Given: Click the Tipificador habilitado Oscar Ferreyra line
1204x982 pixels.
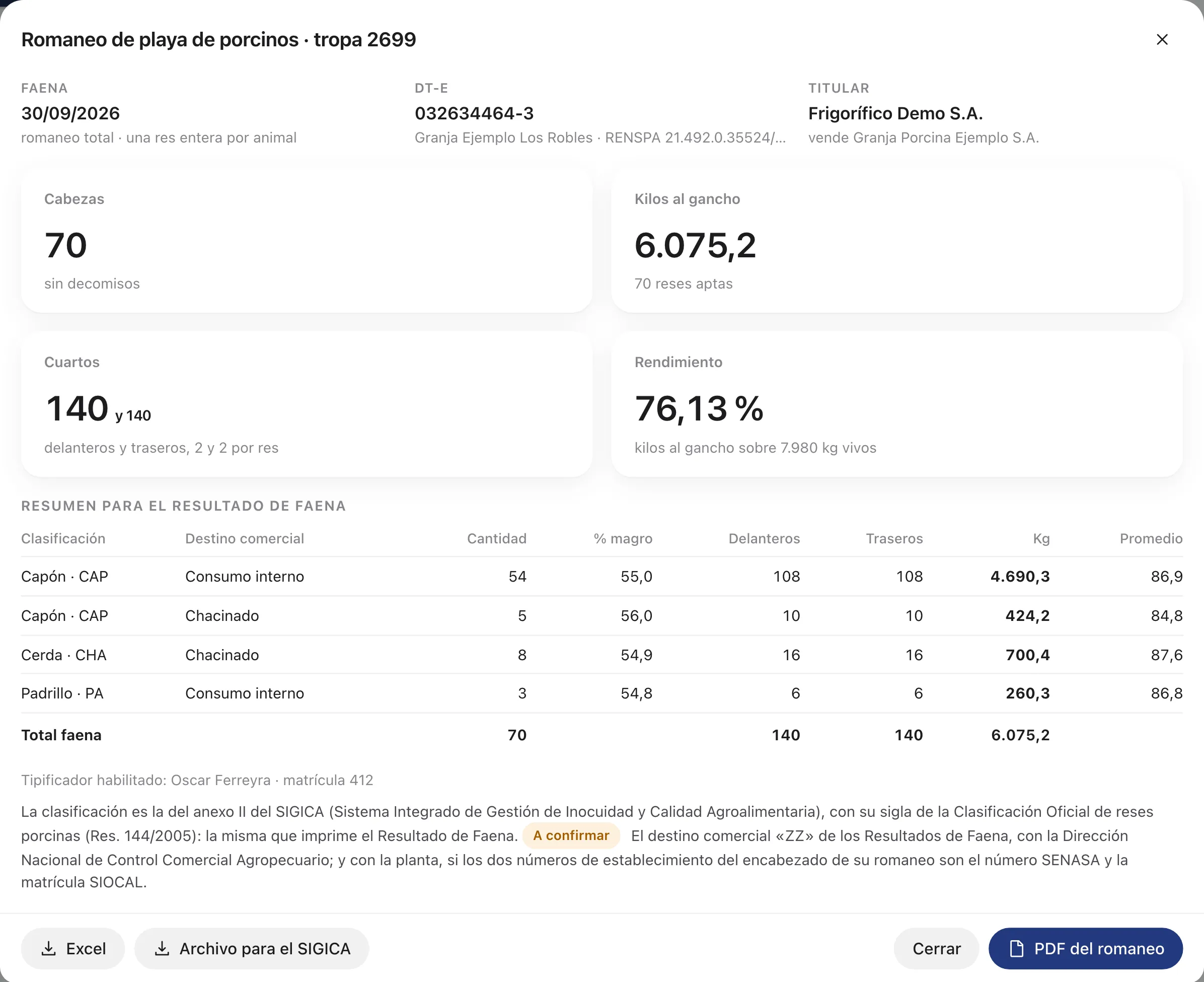Looking at the screenshot, I should tap(197, 780).
